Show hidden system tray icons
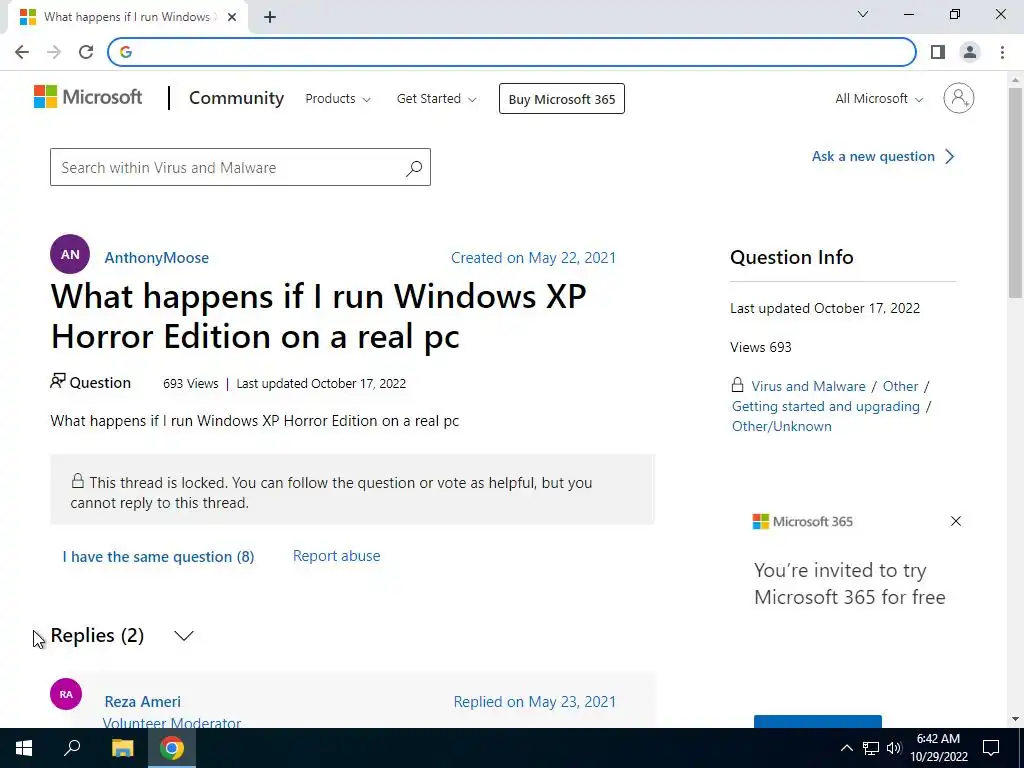 coord(846,748)
